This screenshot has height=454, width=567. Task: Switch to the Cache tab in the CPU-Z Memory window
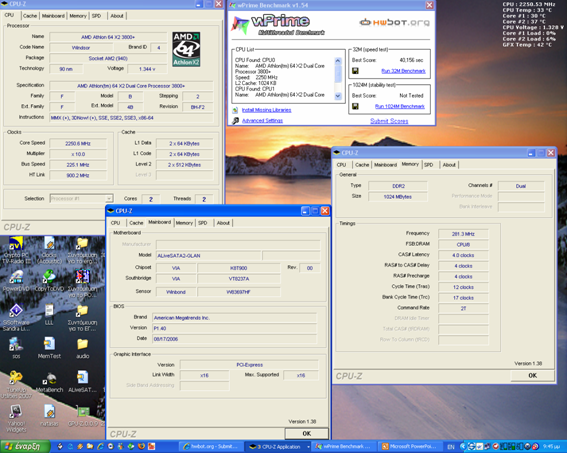point(362,165)
